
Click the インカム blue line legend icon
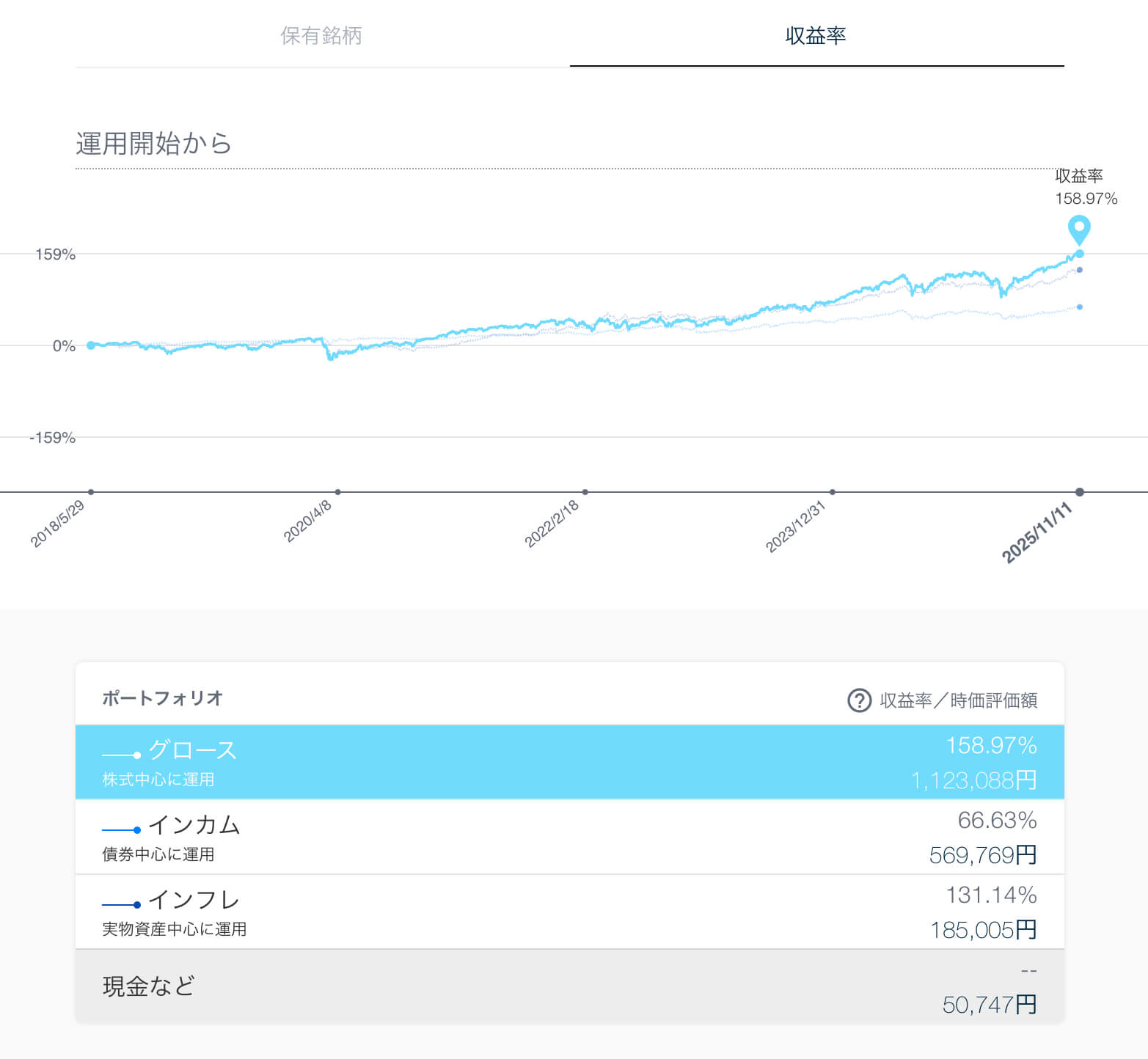point(122,829)
